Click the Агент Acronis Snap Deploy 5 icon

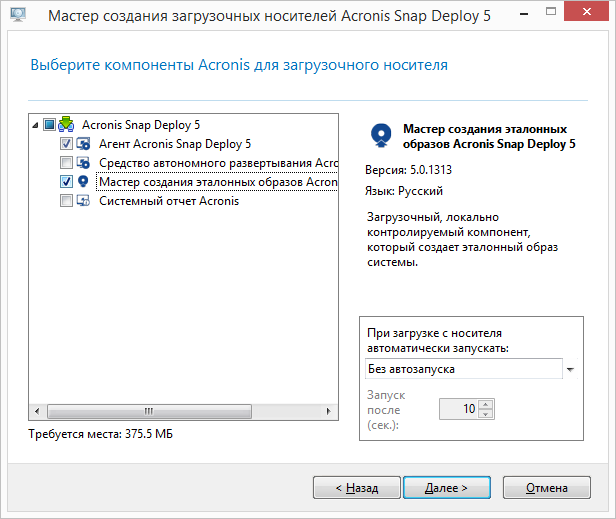(x=83, y=144)
